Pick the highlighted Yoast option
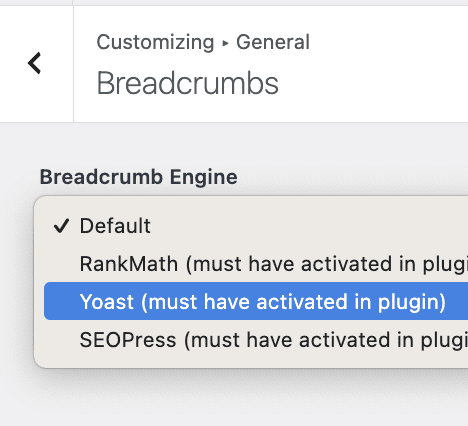The width and height of the screenshot is (468, 426). (256, 301)
